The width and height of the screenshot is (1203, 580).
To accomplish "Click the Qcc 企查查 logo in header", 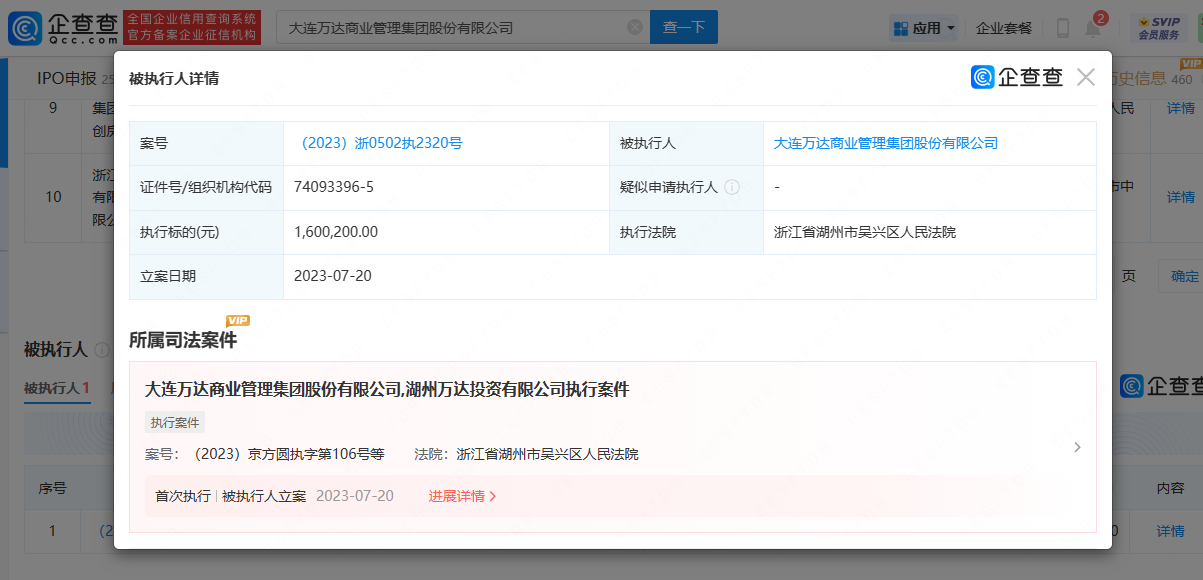I will coord(62,28).
